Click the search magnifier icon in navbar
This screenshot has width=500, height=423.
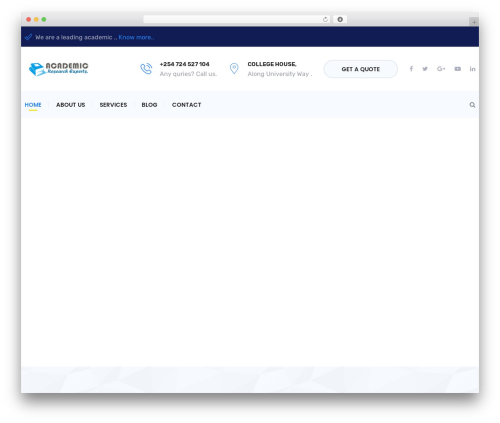click(x=472, y=105)
